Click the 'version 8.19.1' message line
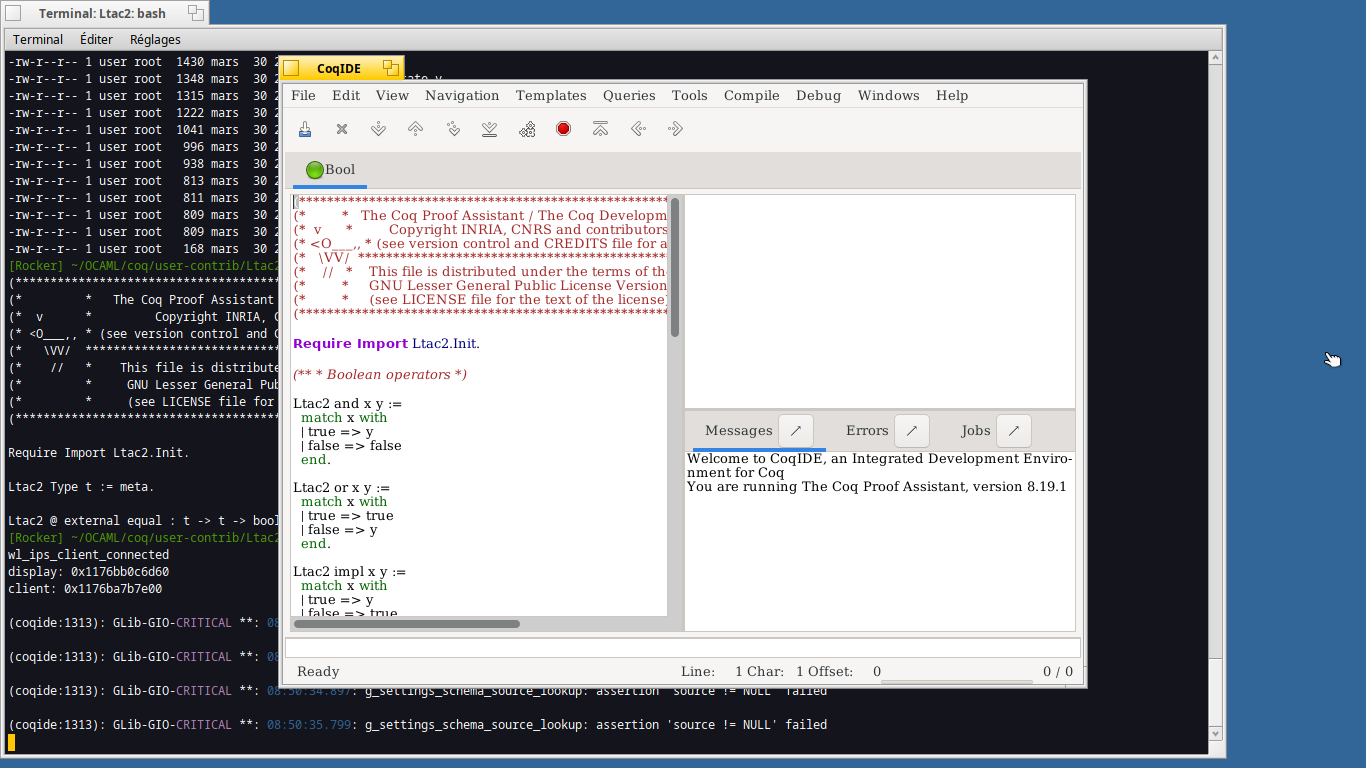 click(x=876, y=487)
